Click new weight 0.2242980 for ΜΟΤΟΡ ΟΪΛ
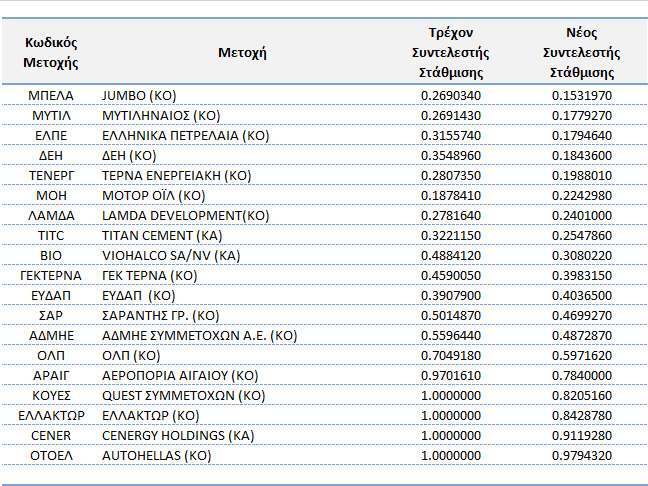The image size is (648, 486). click(x=582, y=195)
